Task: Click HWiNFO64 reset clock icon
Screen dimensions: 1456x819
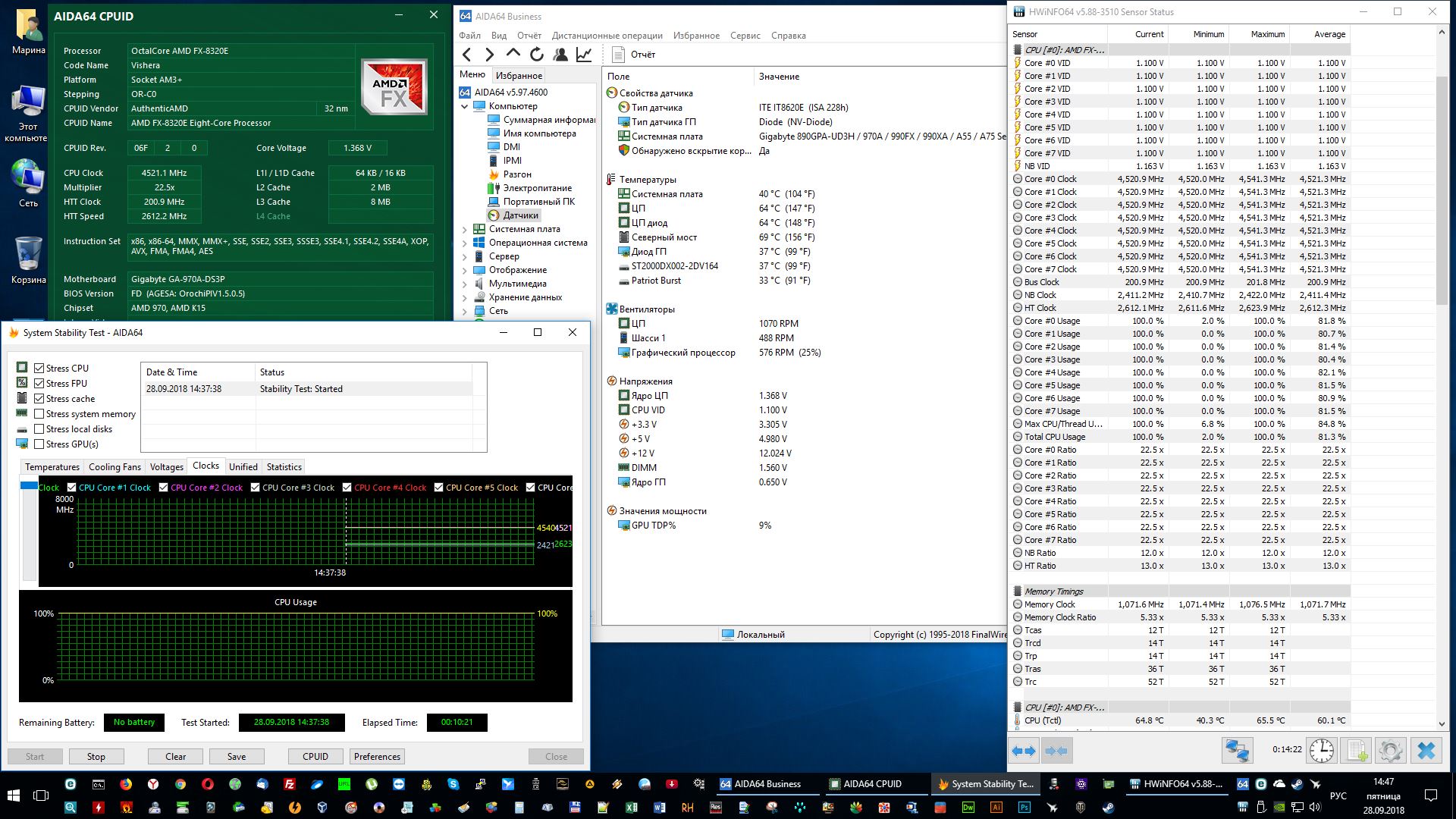Action: click(1322, 751)
